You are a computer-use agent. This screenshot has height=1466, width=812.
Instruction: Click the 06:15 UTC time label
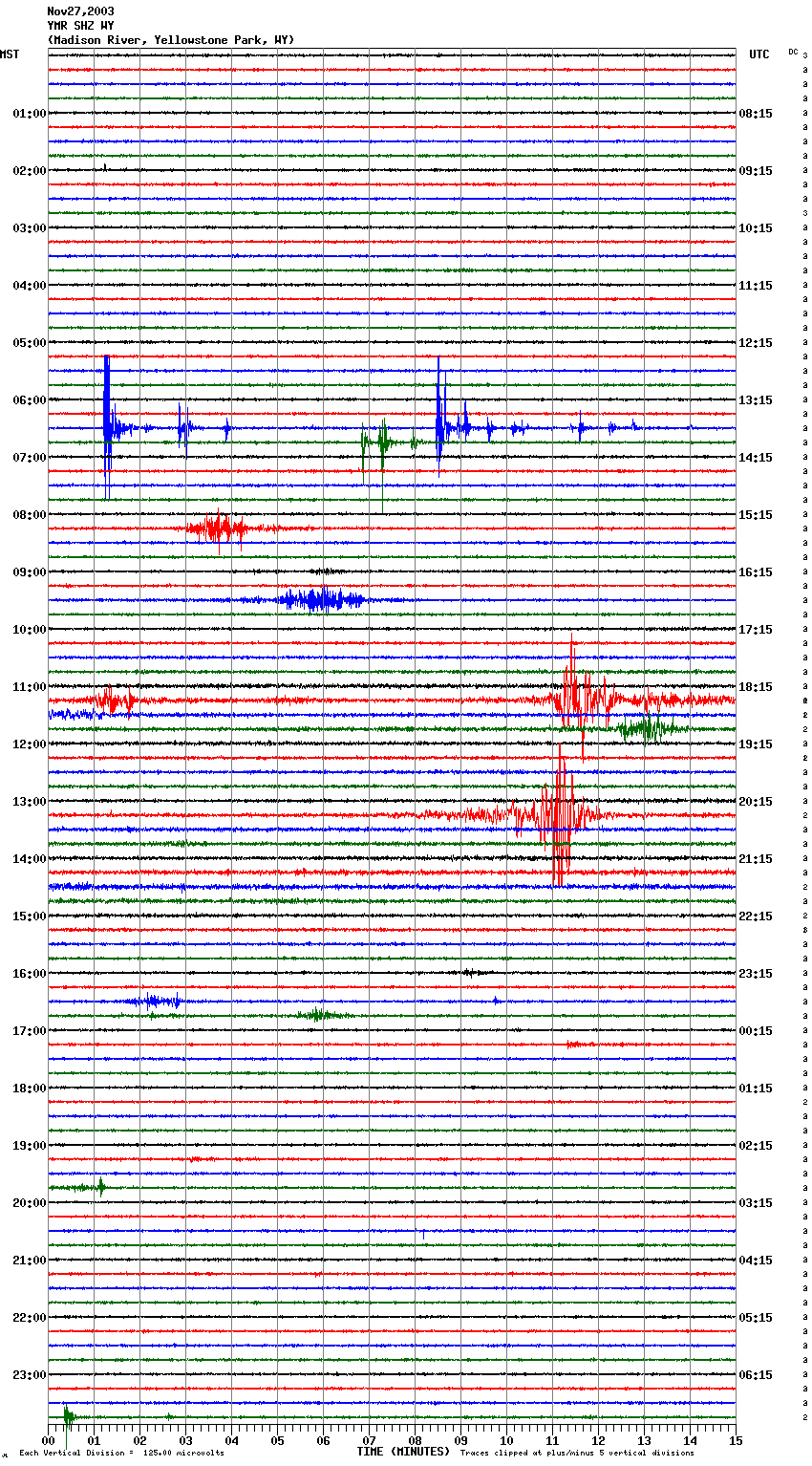pyautogui.click(x=756, y=1375)
